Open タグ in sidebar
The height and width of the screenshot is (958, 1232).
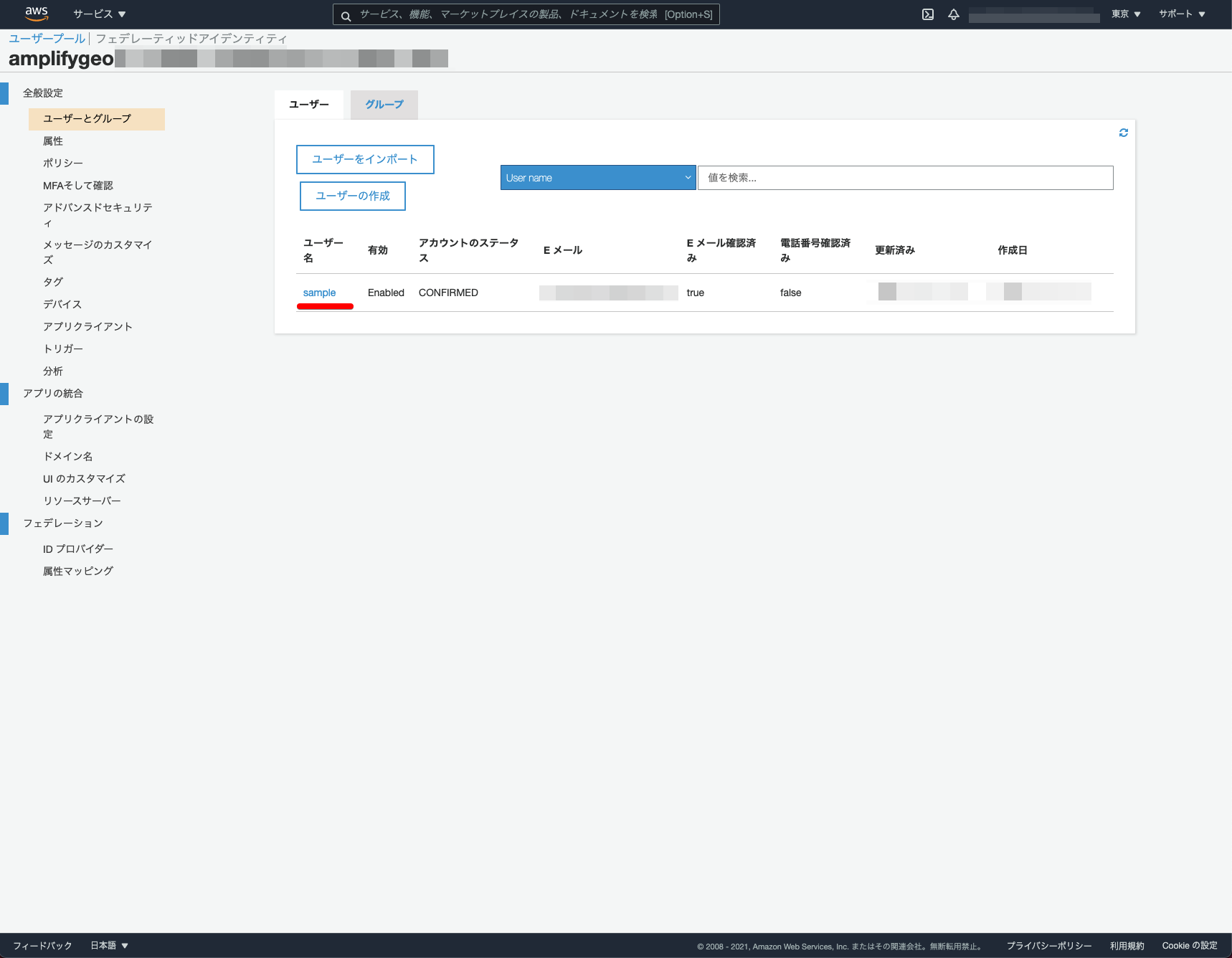(x=53, y=283)
